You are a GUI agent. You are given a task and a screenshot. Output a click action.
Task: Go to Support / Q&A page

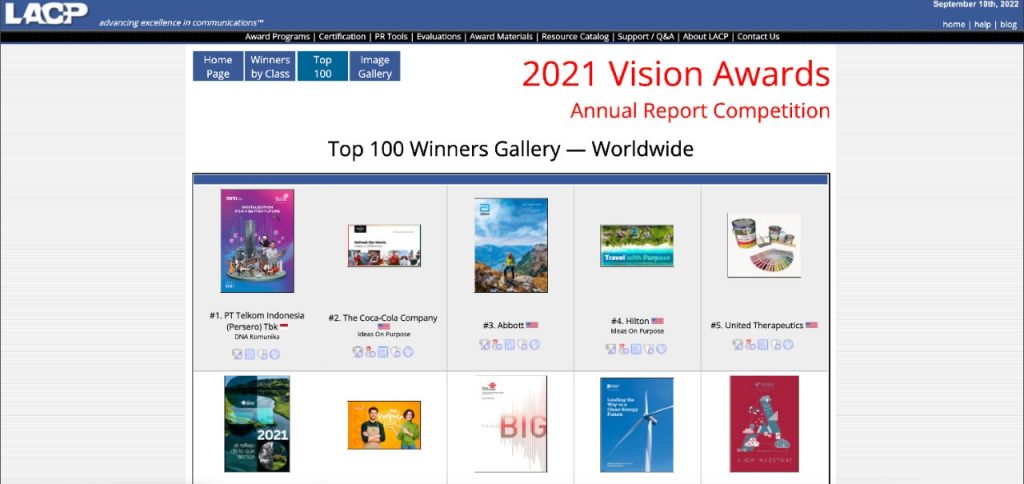click(646, 37)
